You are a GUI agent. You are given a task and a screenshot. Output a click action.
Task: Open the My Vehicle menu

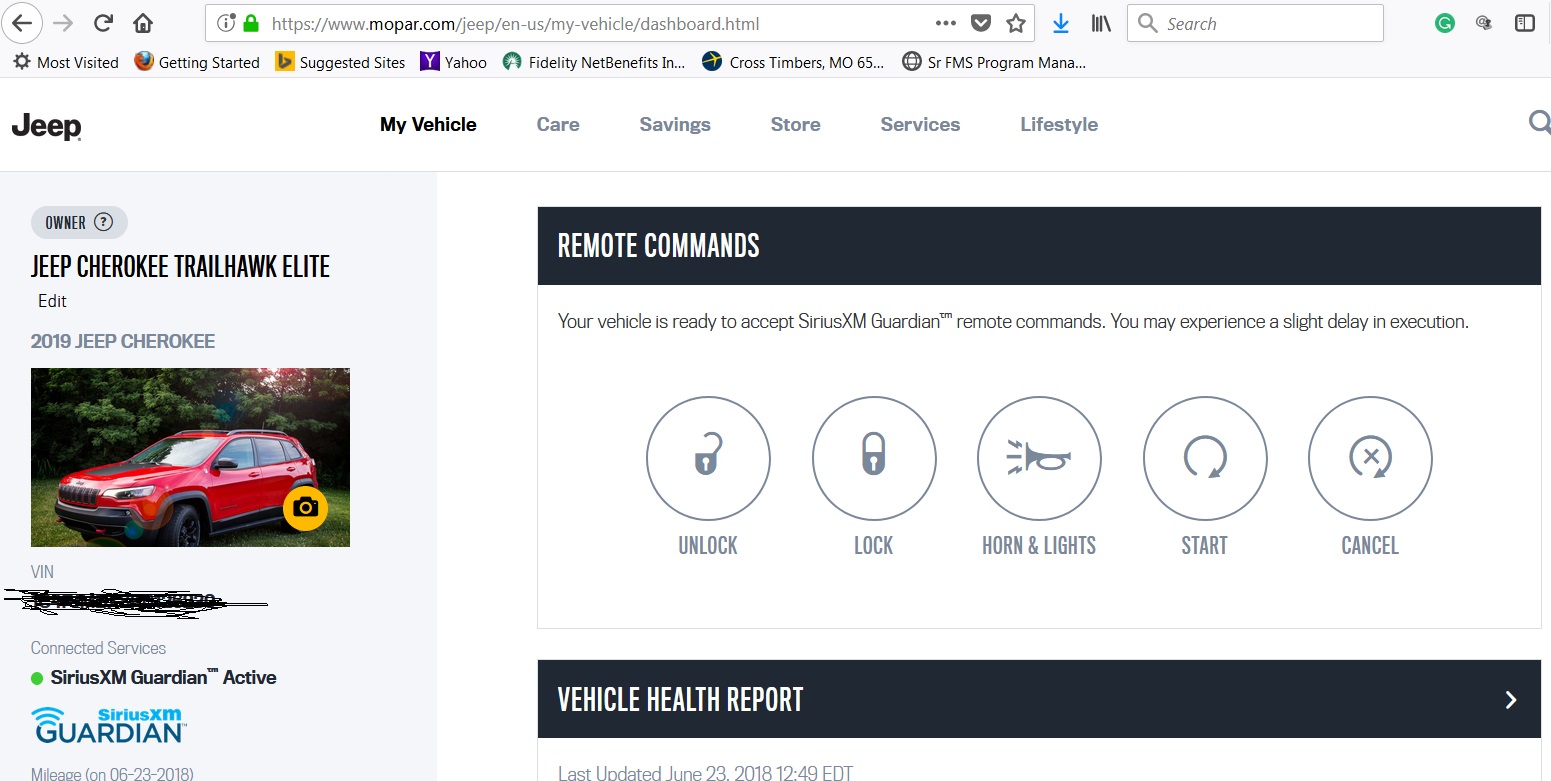tap(428, 124)
